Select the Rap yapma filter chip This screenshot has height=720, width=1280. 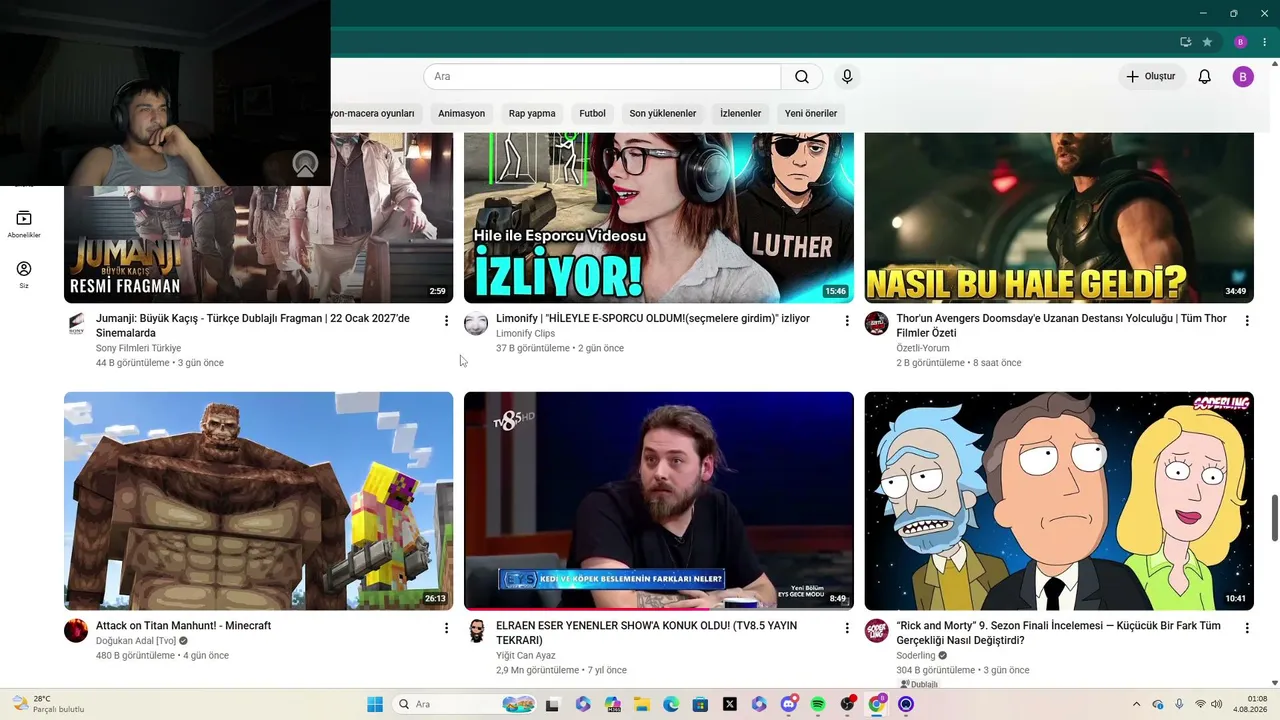coord(532,113)
